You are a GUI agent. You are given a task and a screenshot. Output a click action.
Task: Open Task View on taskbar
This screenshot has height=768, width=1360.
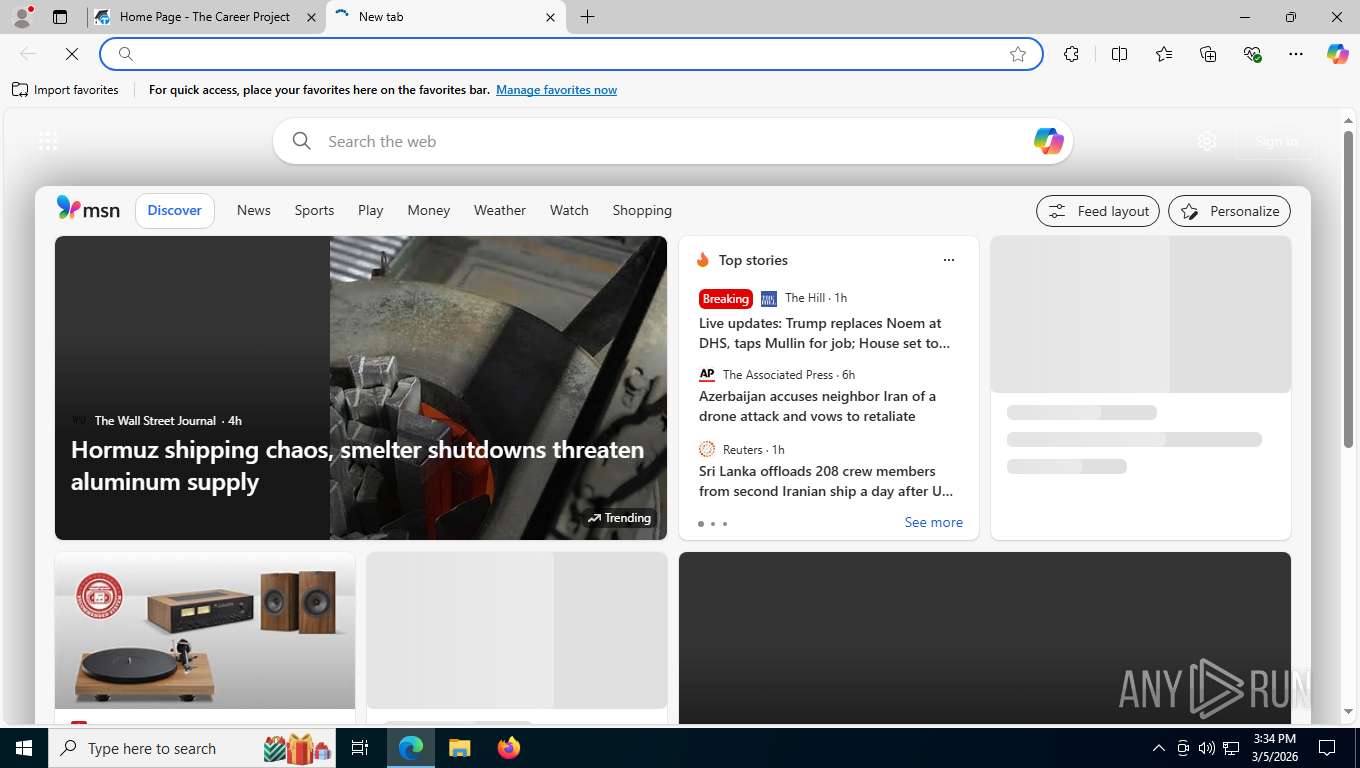pos(360,748)
